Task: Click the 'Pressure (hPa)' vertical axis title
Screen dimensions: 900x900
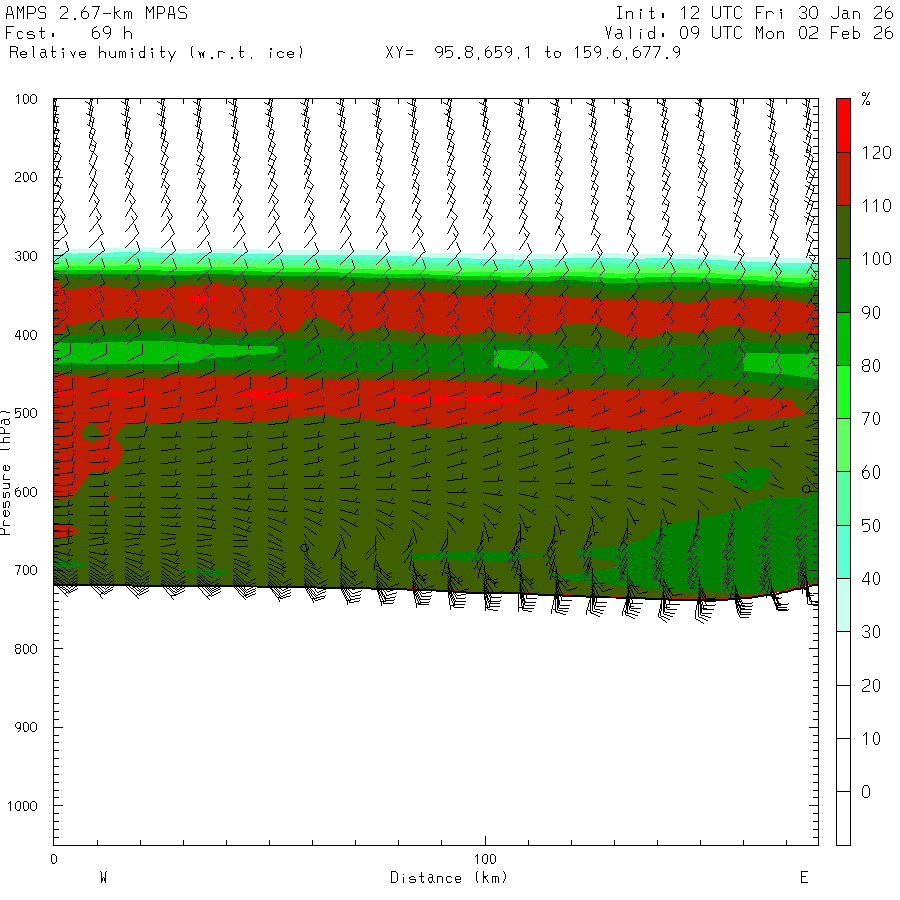Action: tap(6, 472)
